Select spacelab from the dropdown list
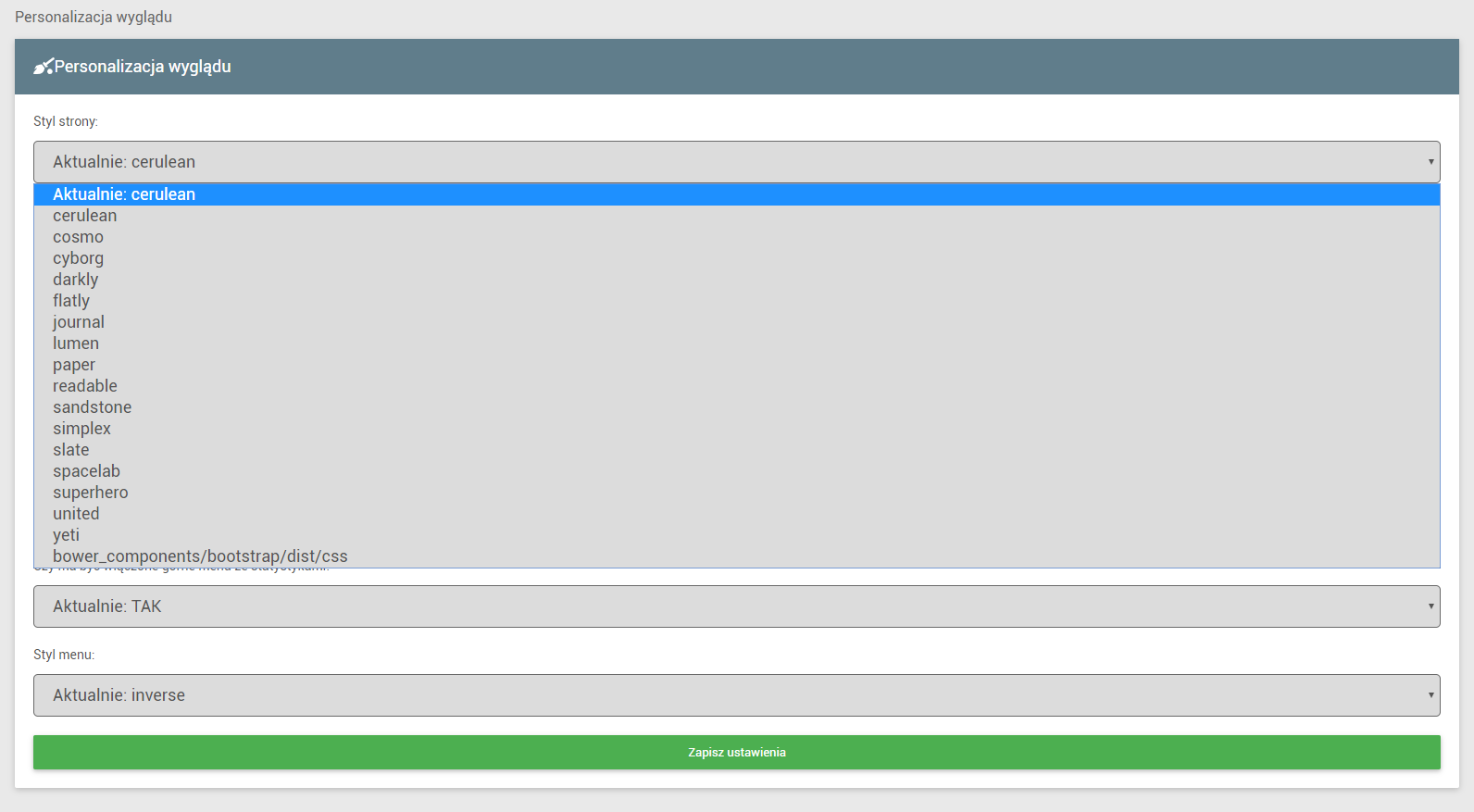 coord(86,471)
